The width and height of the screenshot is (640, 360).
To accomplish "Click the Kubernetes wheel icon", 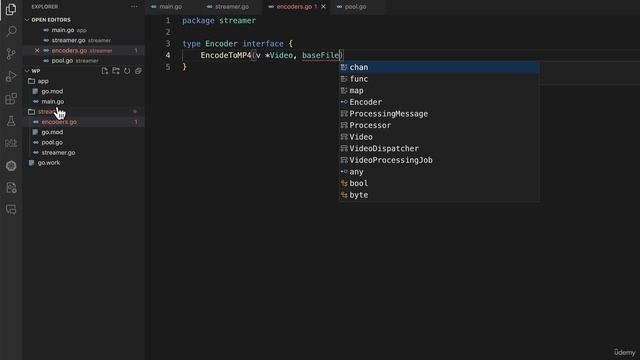I will 11,165.
